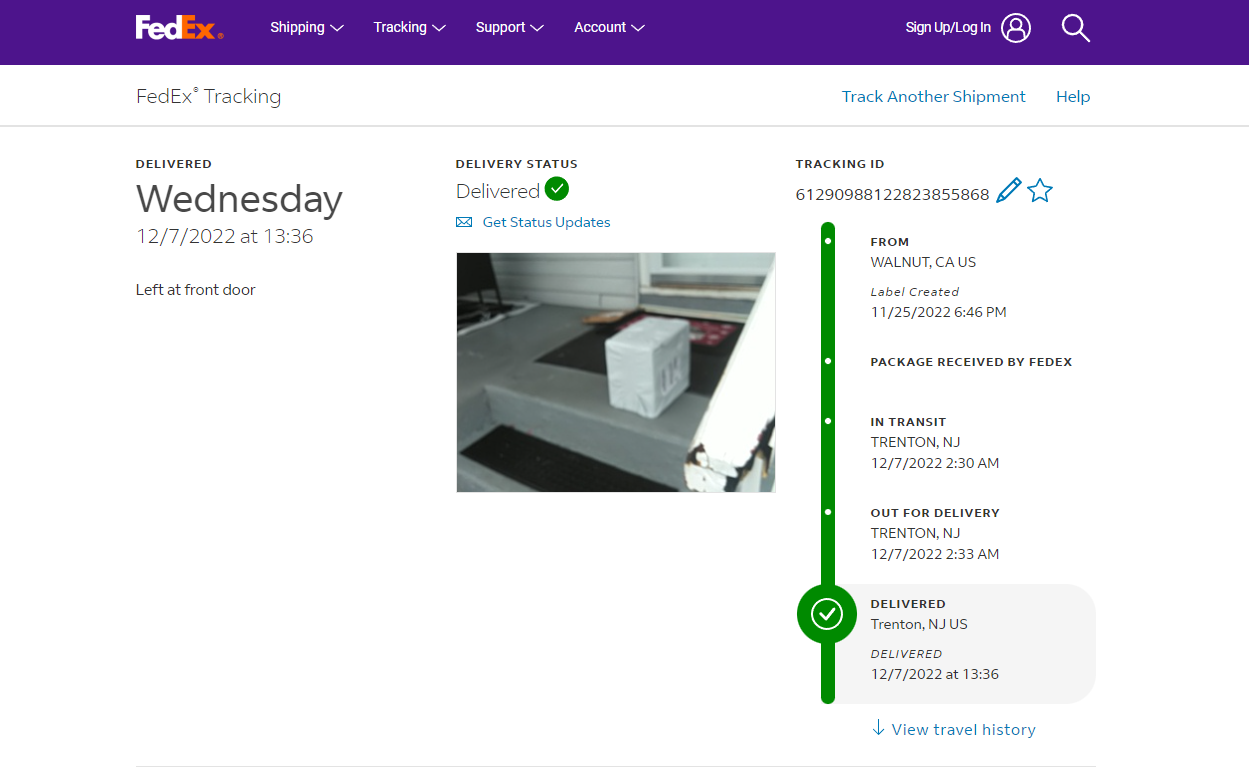Open the Account menu

pos(609,28)
